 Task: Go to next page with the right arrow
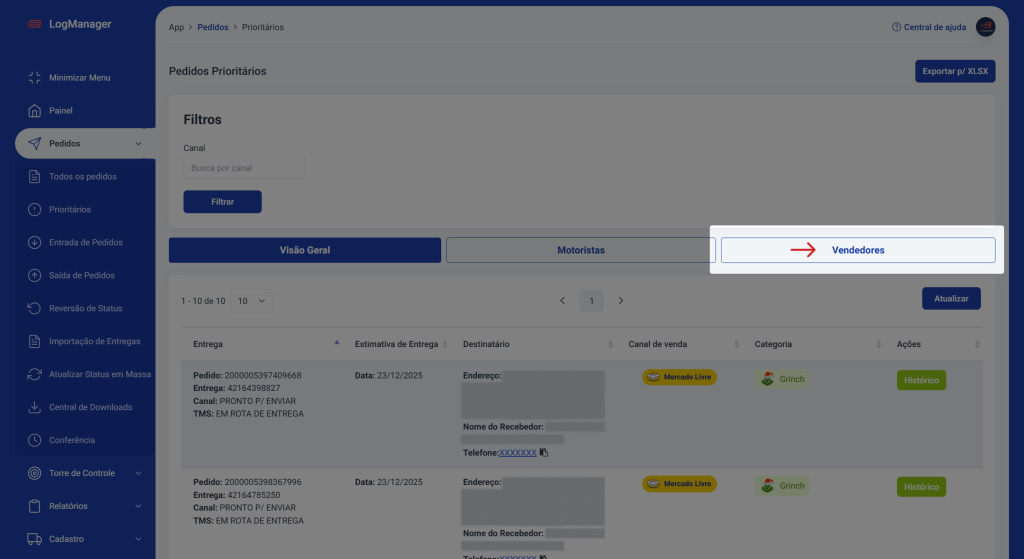[621, 300]
